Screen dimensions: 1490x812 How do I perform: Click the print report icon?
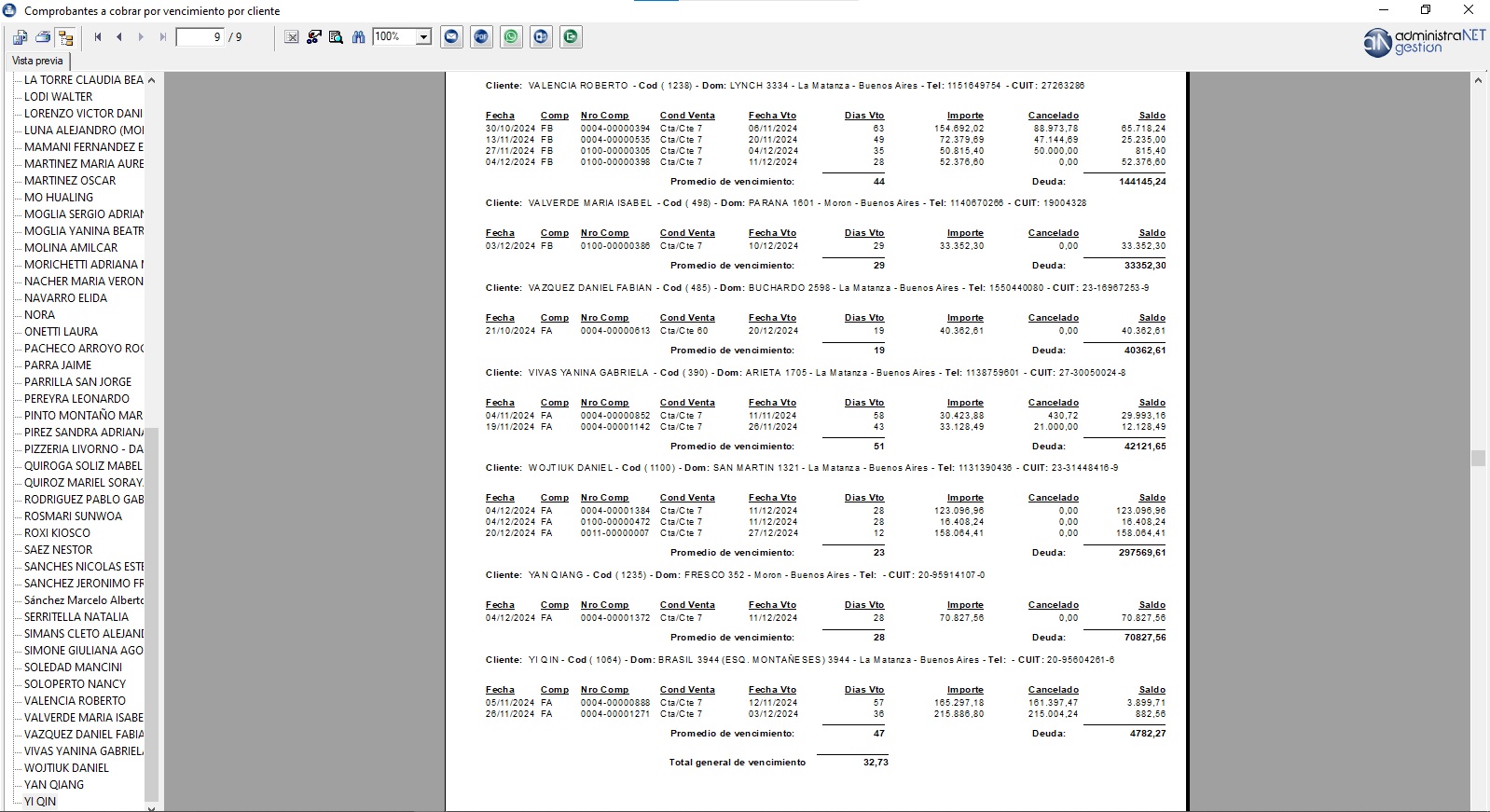(x=43, y=37)
